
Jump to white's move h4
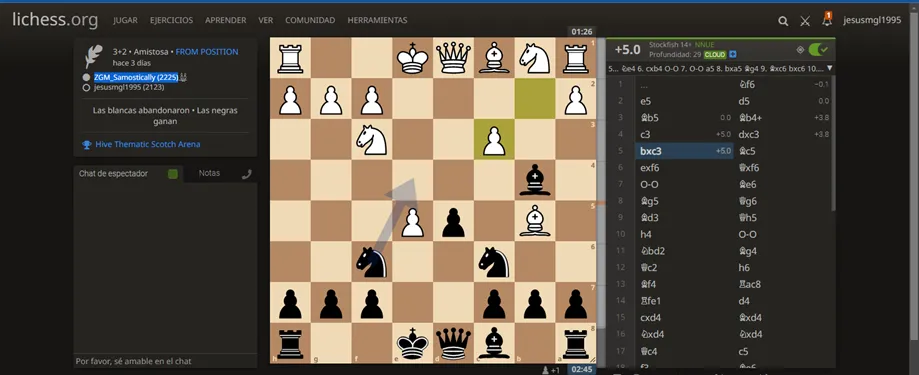click(646, 234)
